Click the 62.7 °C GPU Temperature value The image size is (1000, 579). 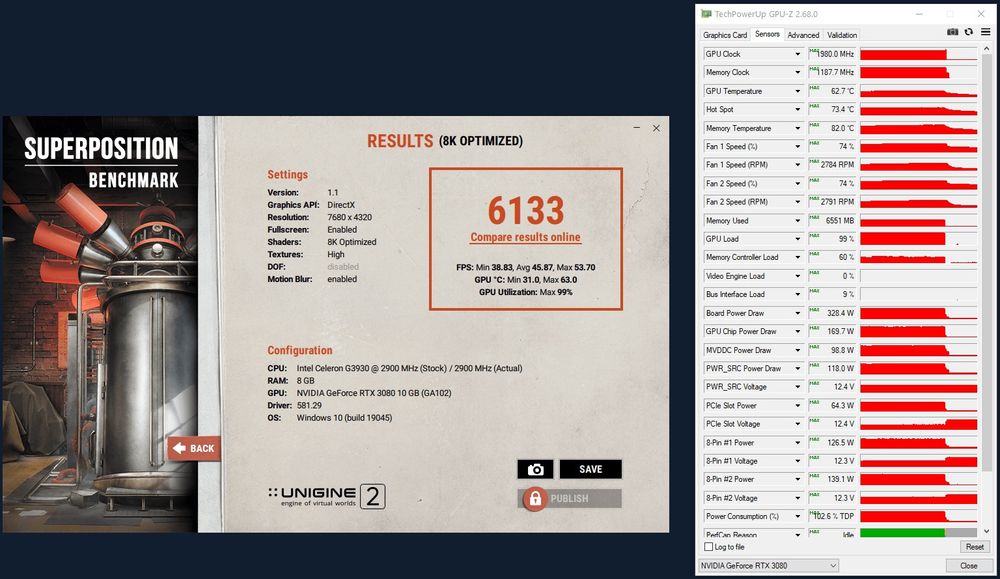tap(842, 91)
